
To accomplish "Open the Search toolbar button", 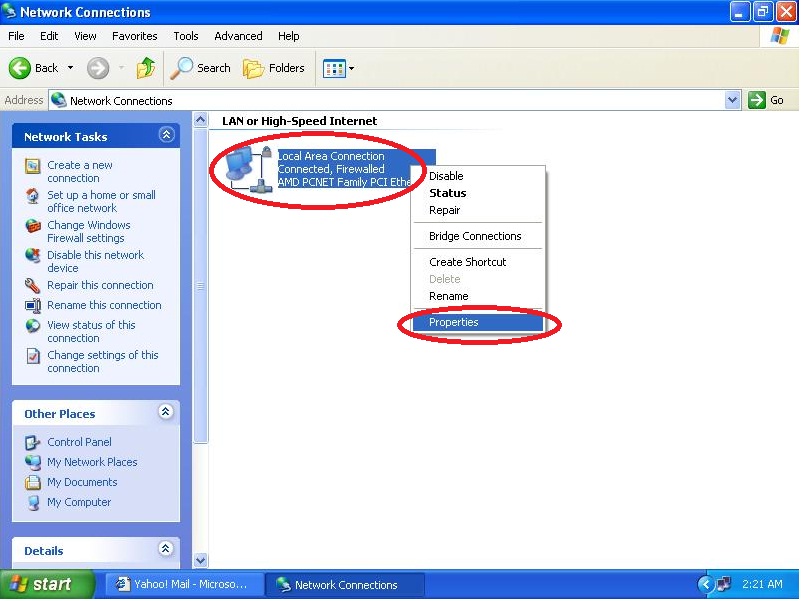I will (x=201, y=68).
